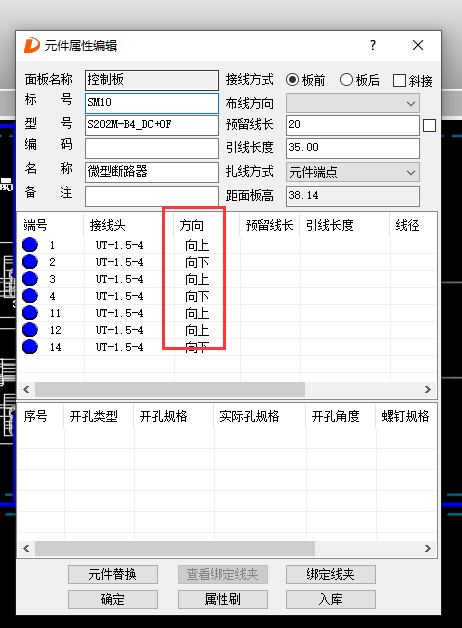The height and width of the screenshot is (628, 462).
Task: Click the 方向 column header
Action: [191, 225]
